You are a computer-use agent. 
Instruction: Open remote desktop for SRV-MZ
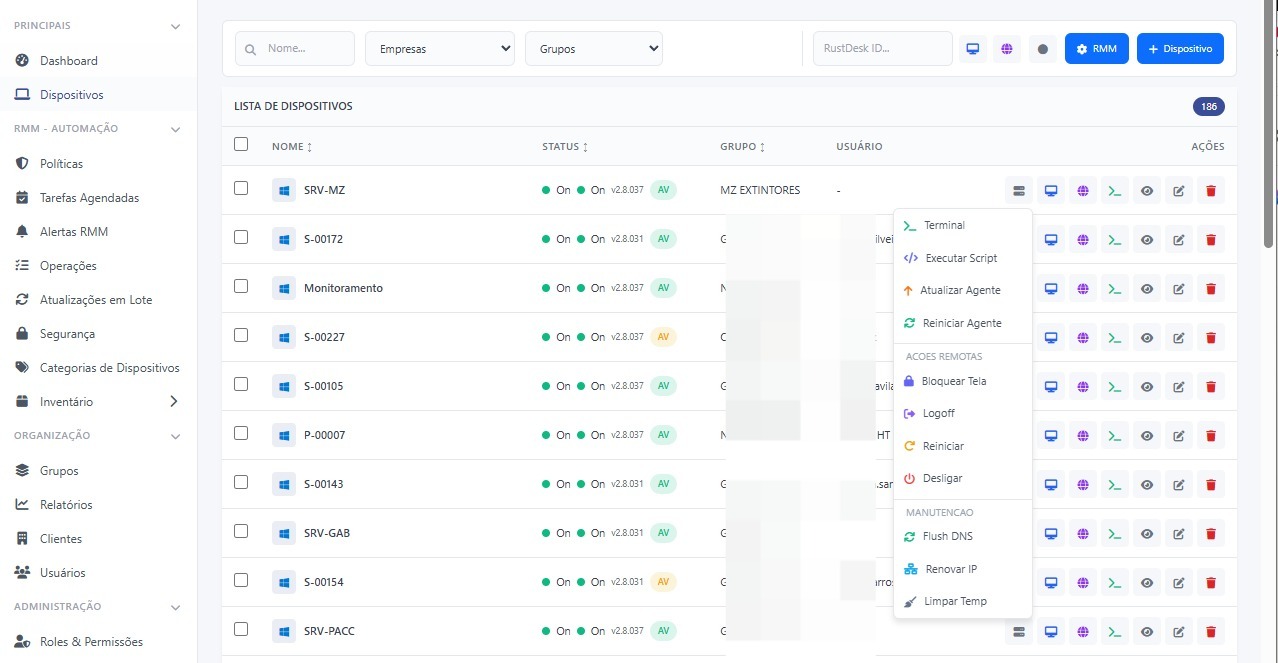pyautogui.click(x=1051, y=190)
